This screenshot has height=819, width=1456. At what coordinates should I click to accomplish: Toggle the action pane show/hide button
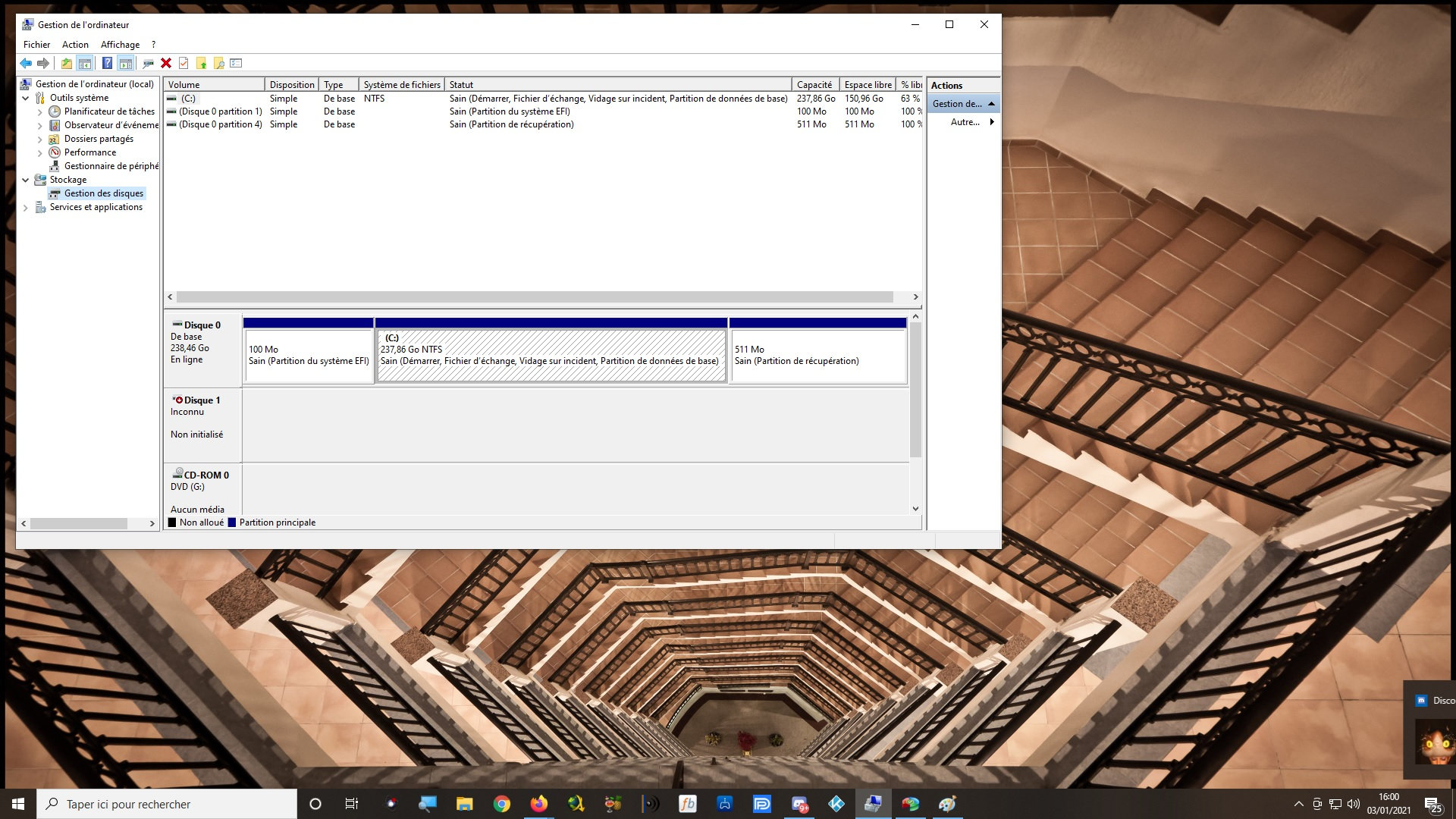pyautogui.click(x=126, y=64)
